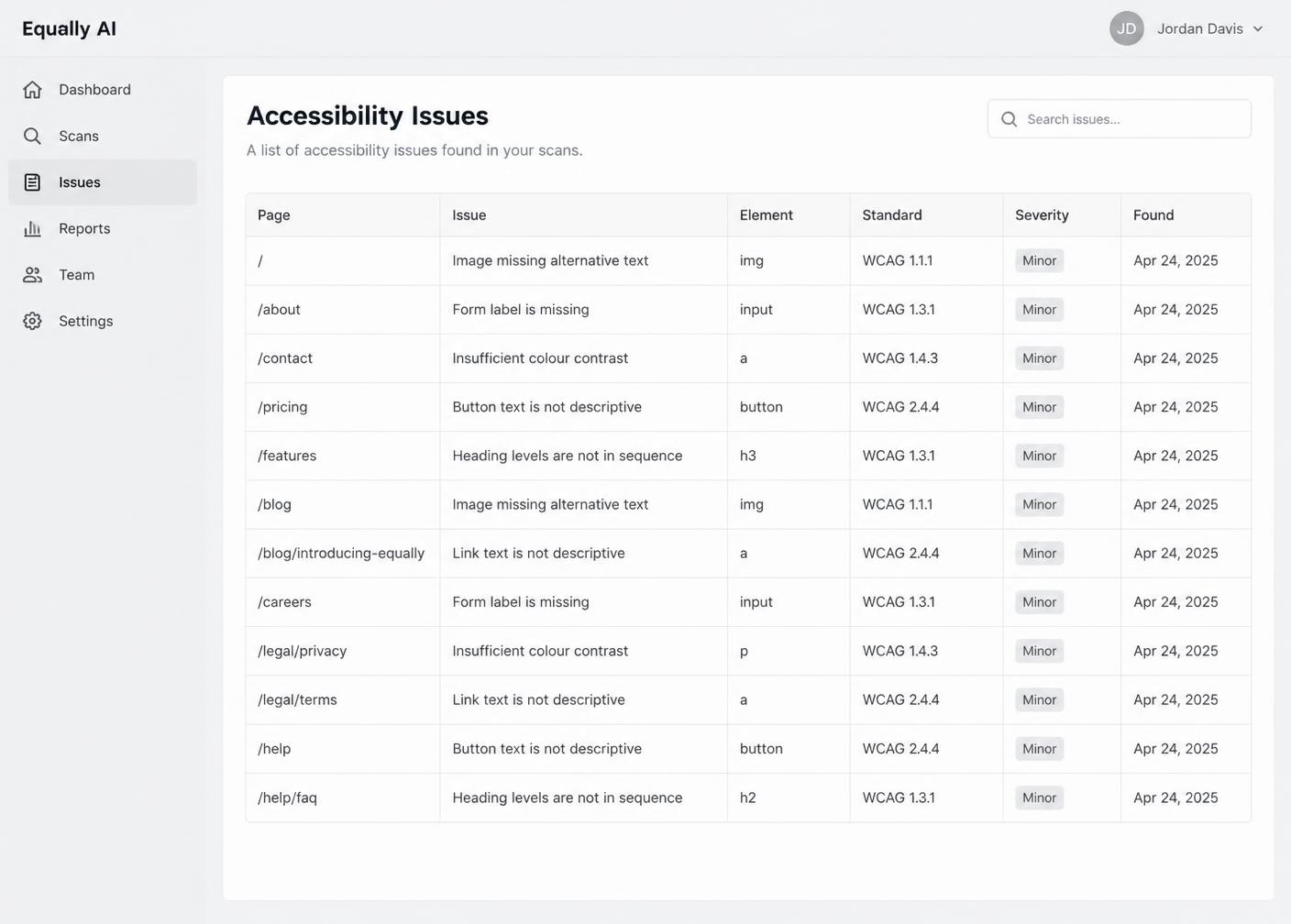The width and height of the screenshot is (1291, 924).
Task: Click the JD user avatar
Action: coord(1127,28)
